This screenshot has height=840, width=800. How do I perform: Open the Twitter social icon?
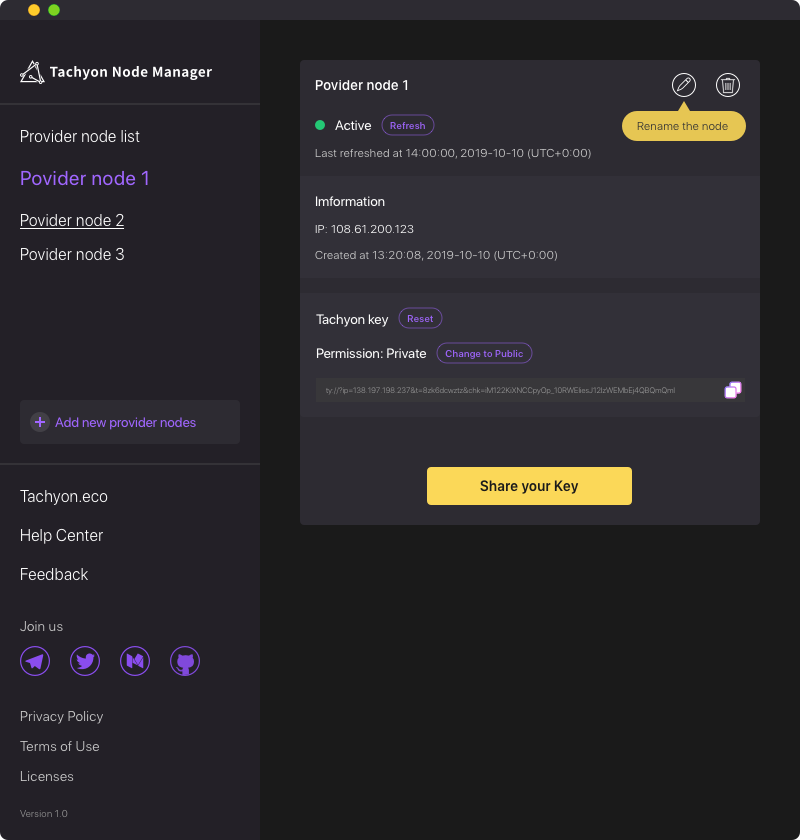tap(85, 661)
